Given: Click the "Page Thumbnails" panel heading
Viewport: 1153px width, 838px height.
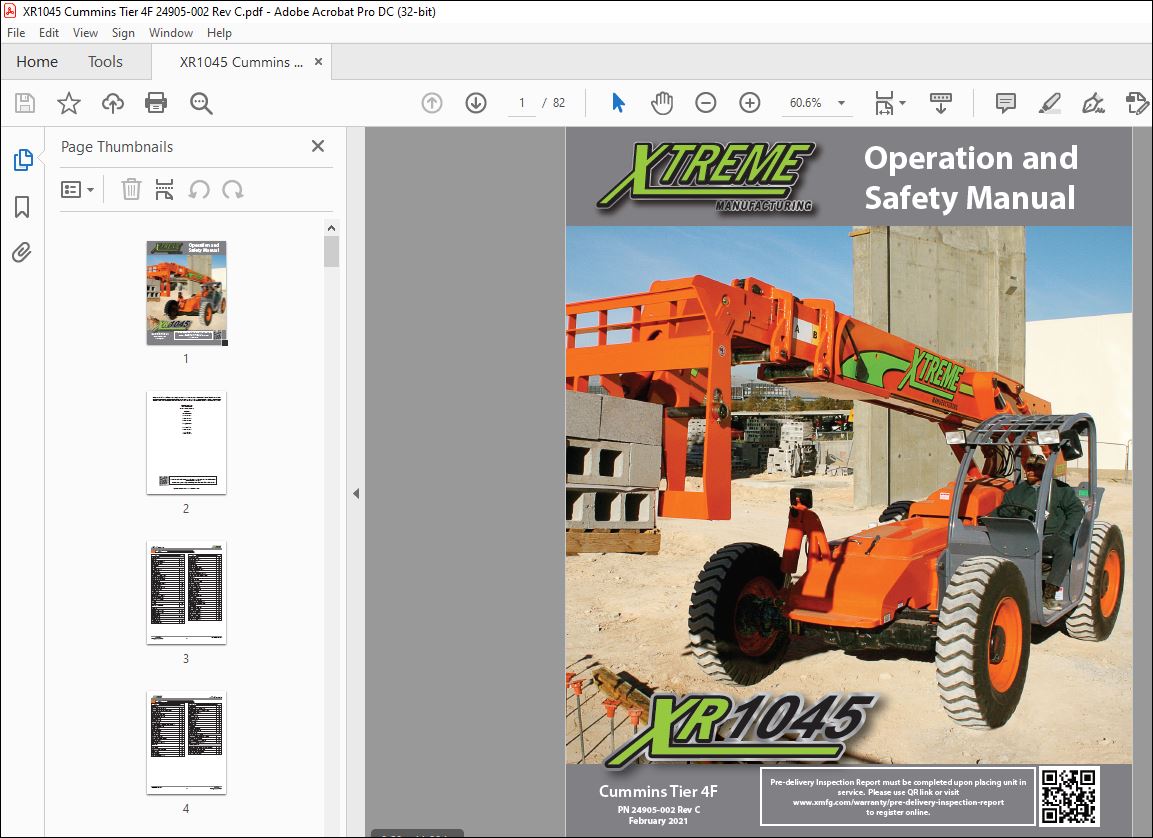Looking at the screenshot, I should coord(117,146).
